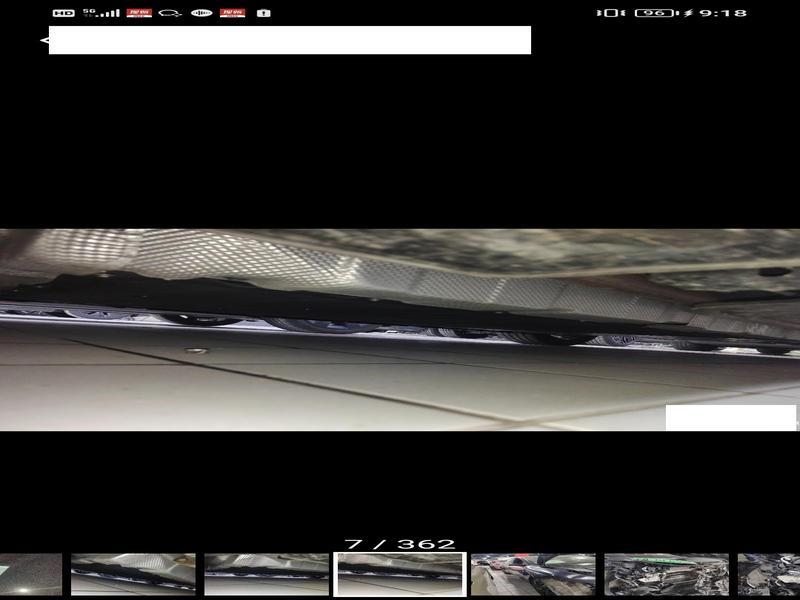Open the damaged car exterior thumbnail
Screen dimensions: 800x600
pyautogui.click(x=533, y=574)
